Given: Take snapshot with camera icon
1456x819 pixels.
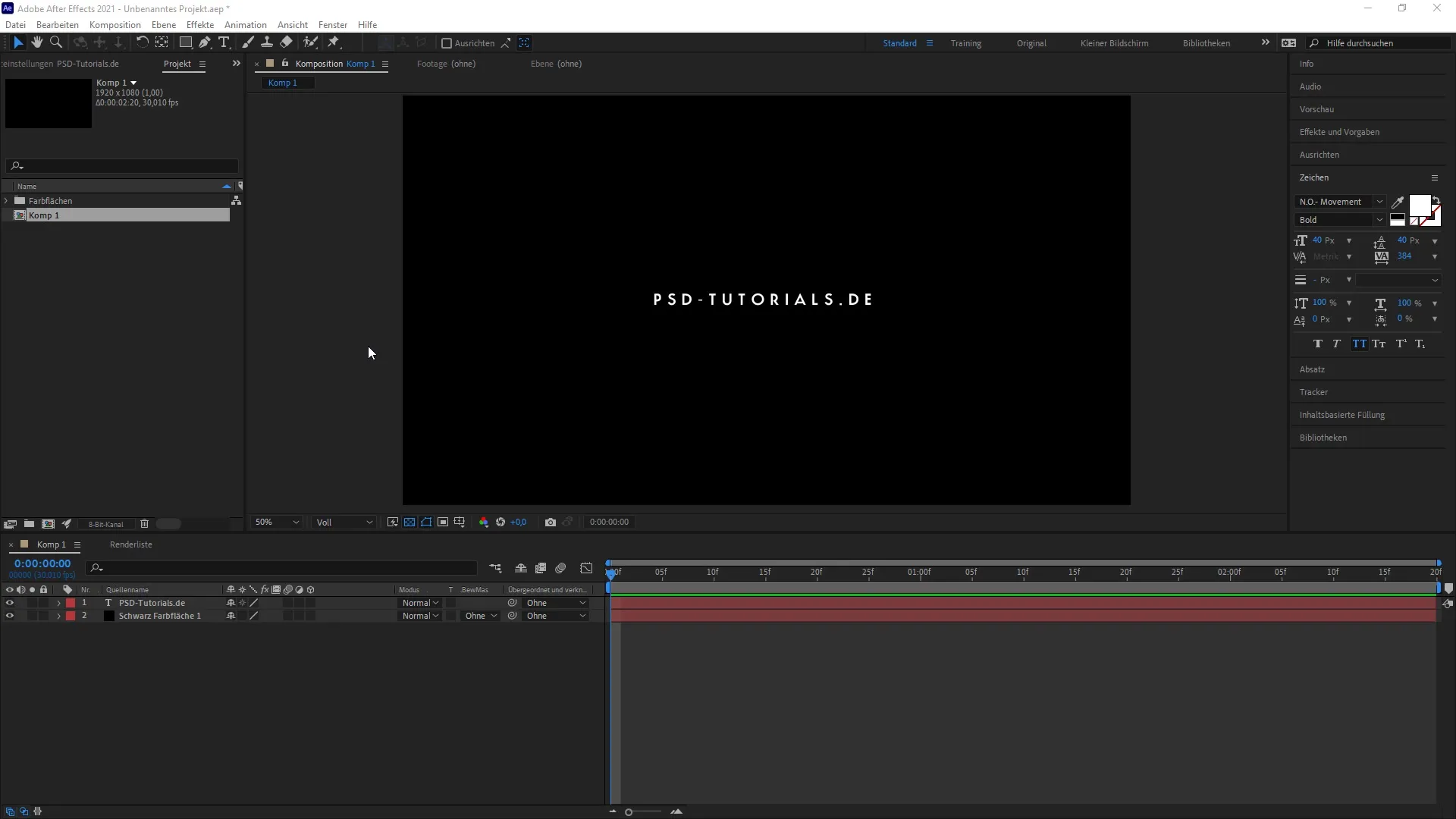Looking at the screenshot, I should pyautogui.click(x=551, y=522).
